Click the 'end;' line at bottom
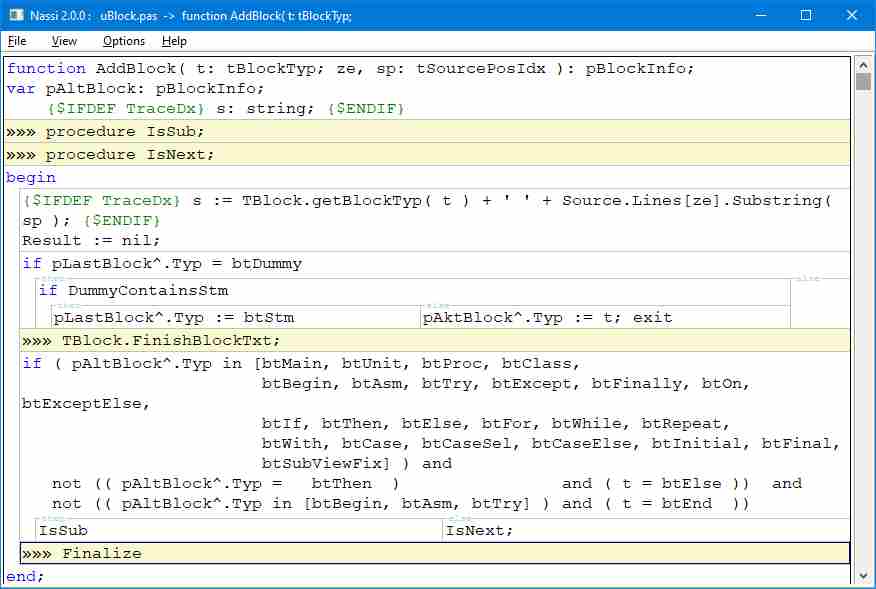The height and width of the screenshot is (589, 876). pyautogui.click(x=25, y=576)
